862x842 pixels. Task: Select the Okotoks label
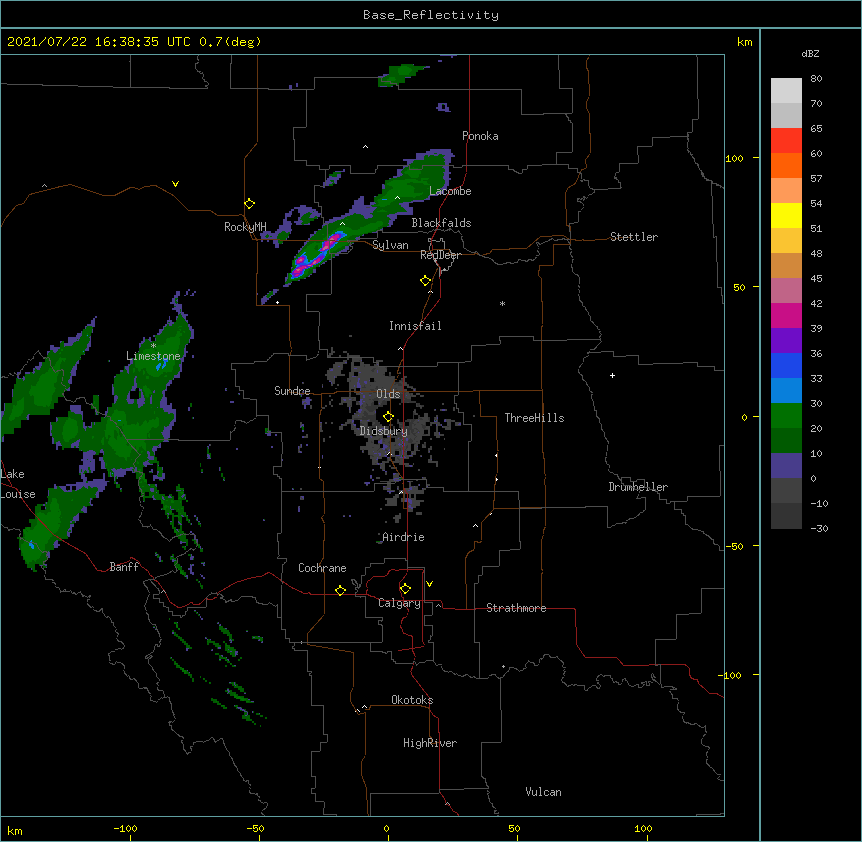point(412,700)
